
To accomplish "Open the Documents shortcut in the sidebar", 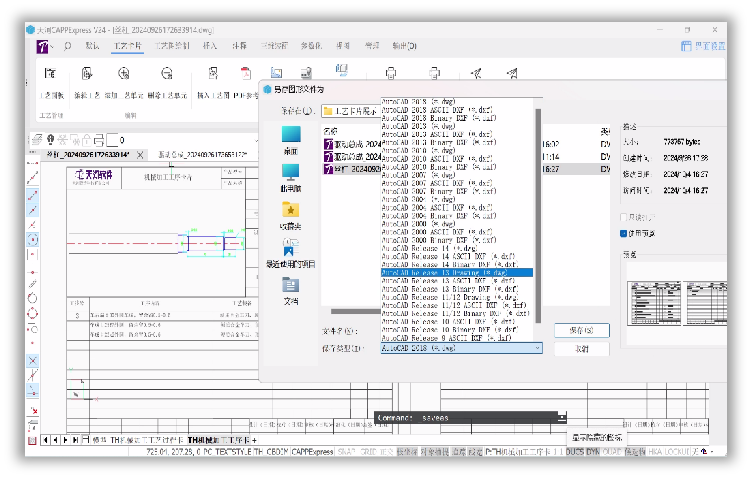I will click(291, 291).
